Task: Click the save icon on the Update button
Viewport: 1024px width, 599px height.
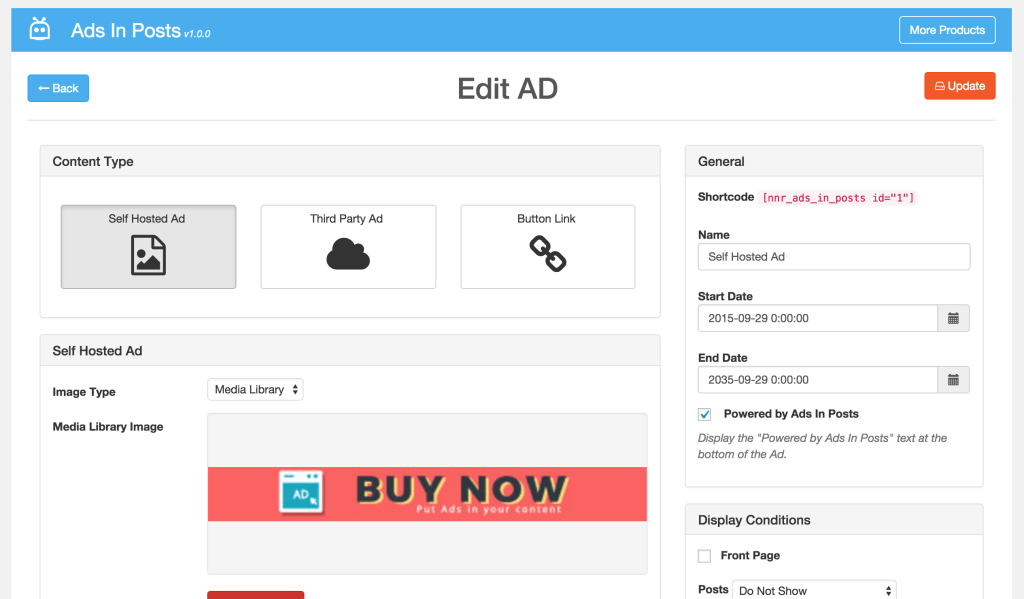Action: coord(941,86)
